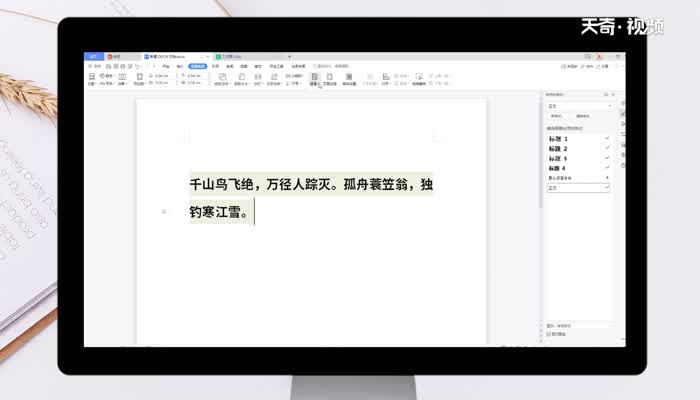Click the Align objects icon
Screen dimensions: 700x400
coord(386,79)
